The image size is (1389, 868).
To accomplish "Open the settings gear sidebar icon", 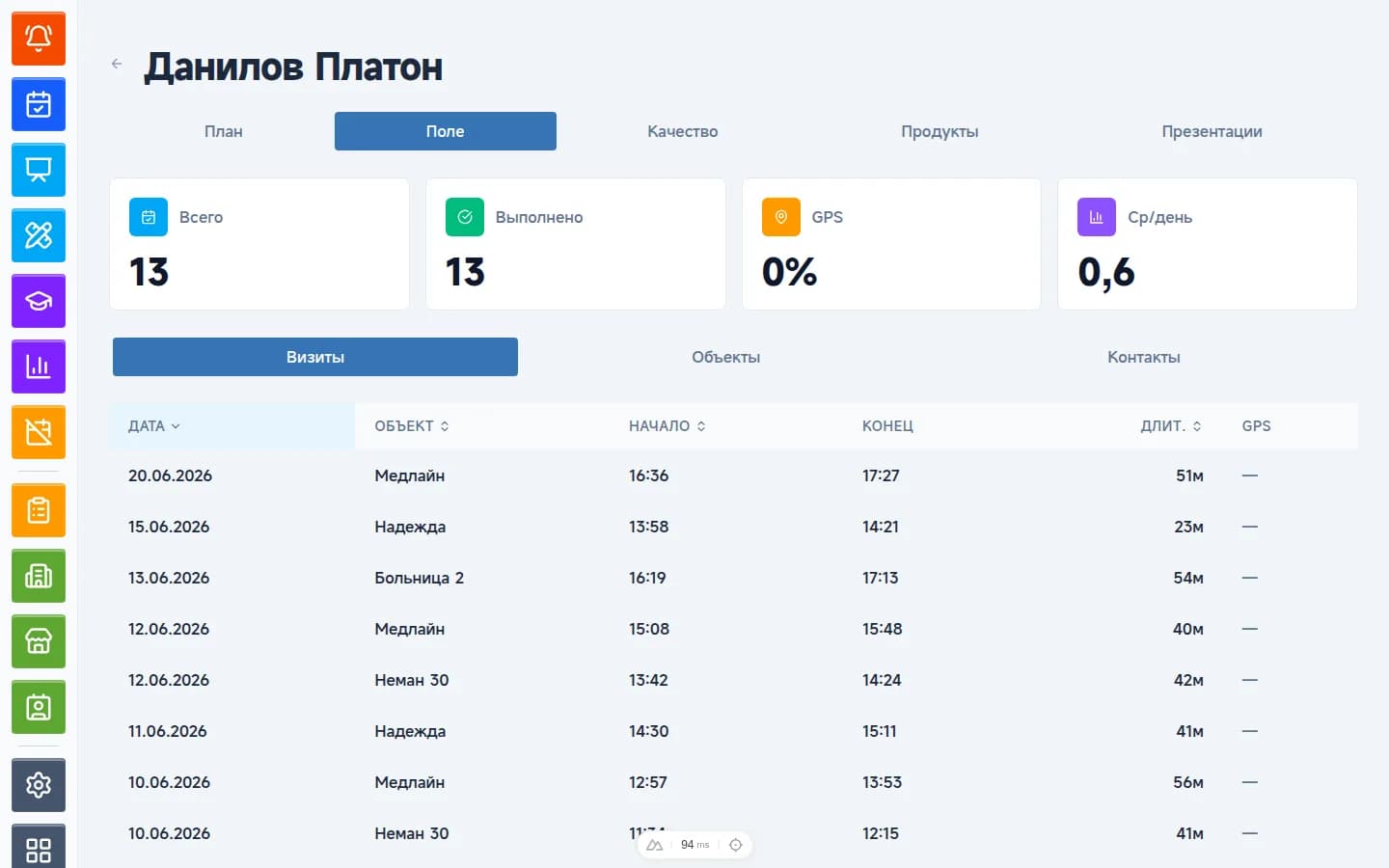I will click(x=39, y=785).
